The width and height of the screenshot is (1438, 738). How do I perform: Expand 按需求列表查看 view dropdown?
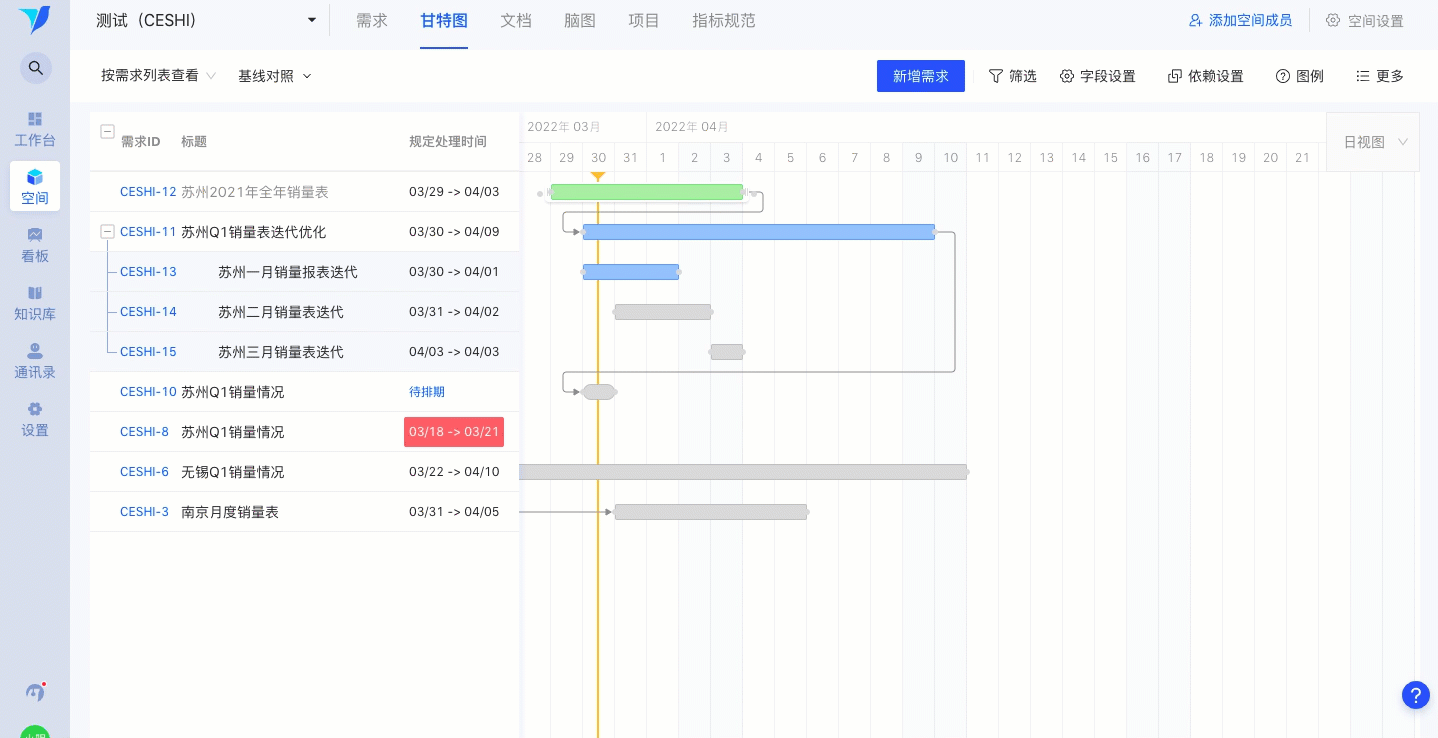click(x=159, y=76)
